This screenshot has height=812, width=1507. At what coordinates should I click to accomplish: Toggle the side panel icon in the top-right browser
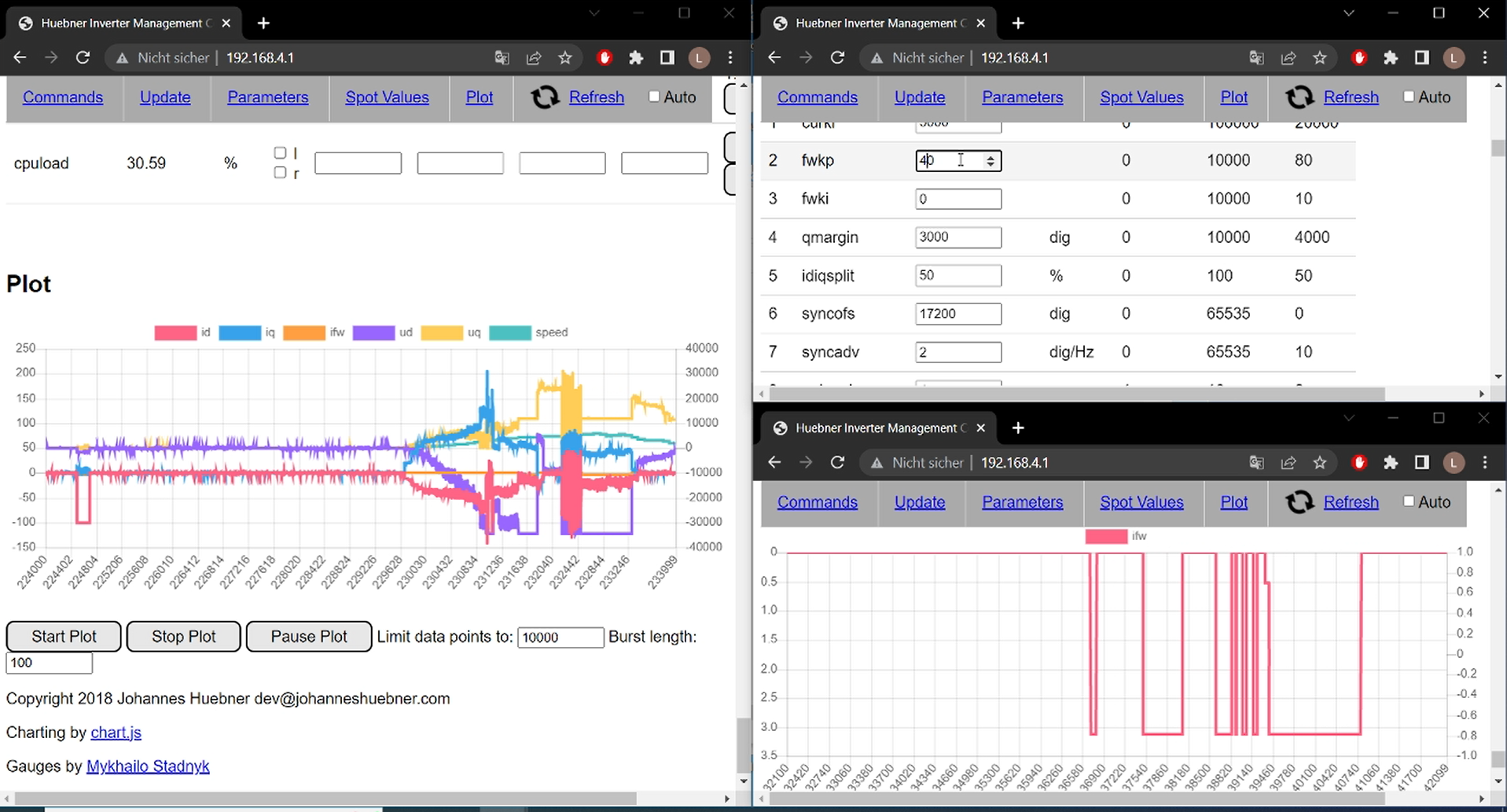[1421, 57]
